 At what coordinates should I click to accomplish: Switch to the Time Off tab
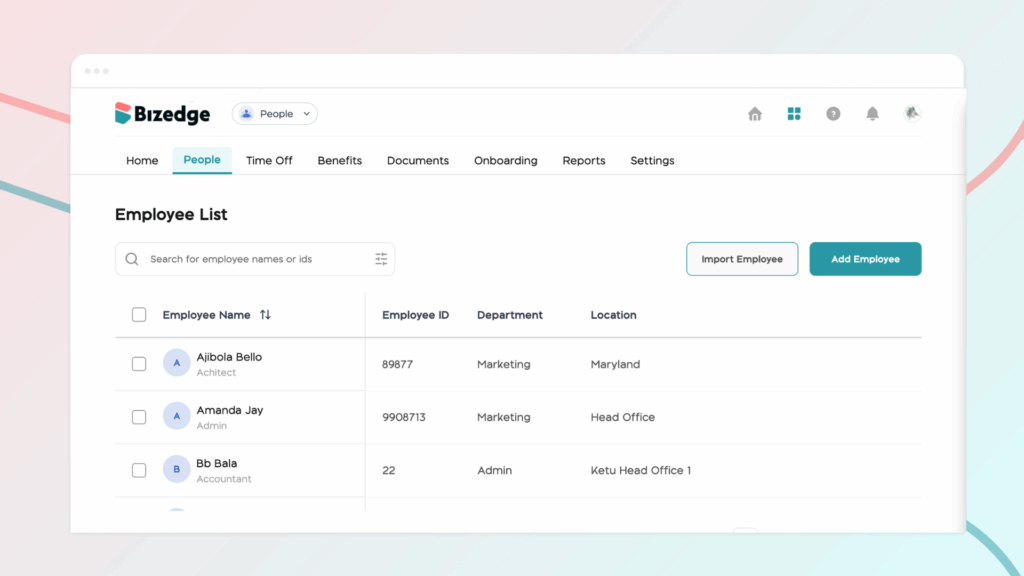(x=269, y=160)
